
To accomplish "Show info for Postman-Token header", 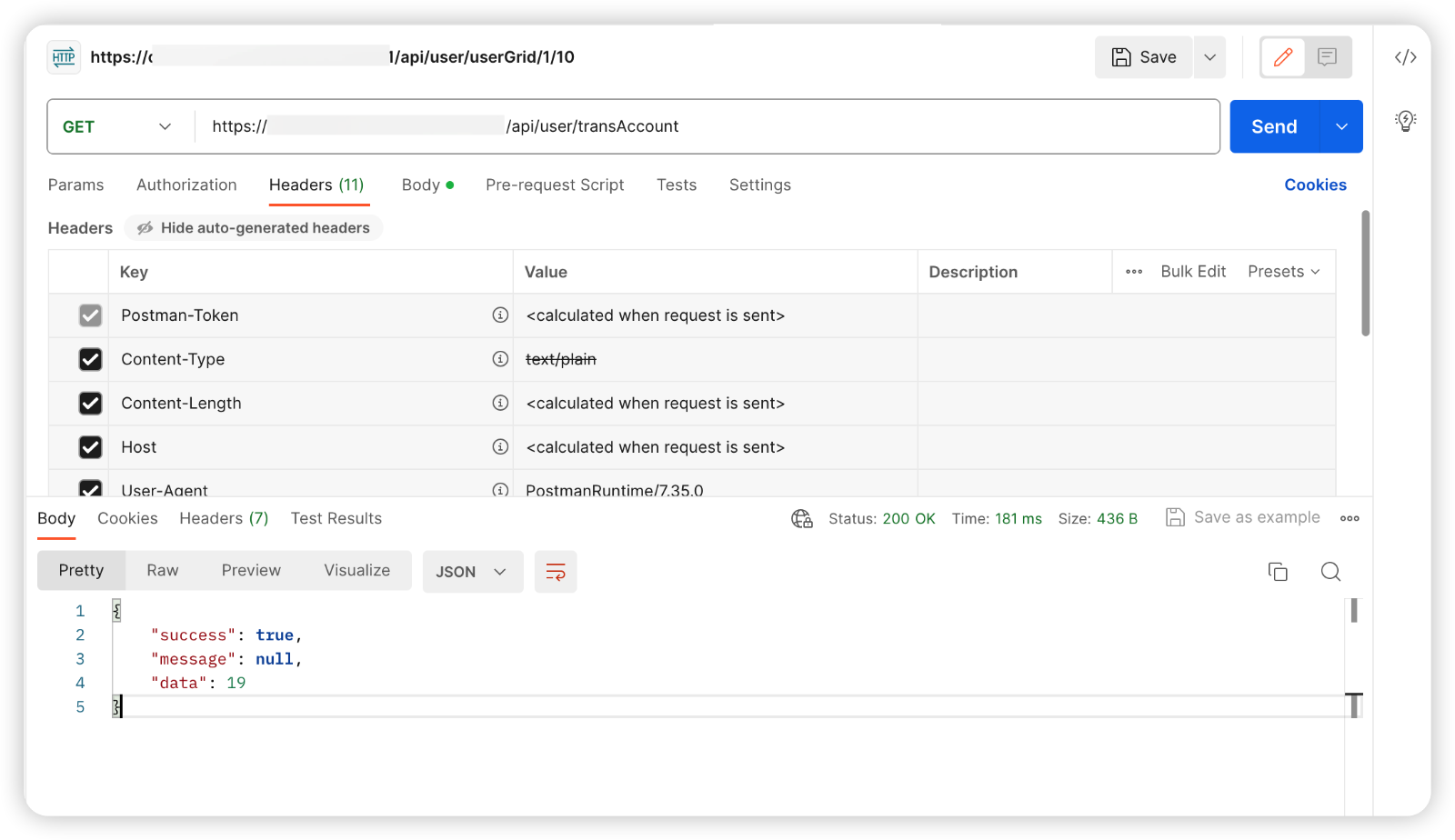I will pos(500,315).
